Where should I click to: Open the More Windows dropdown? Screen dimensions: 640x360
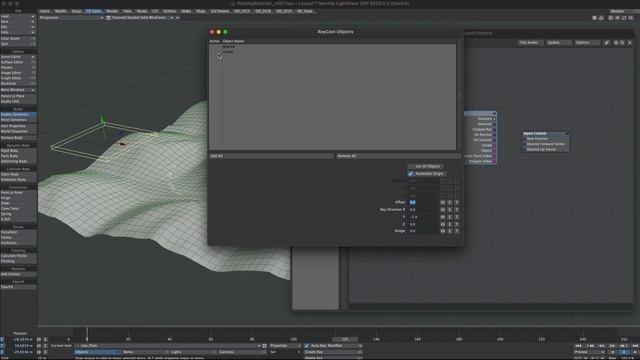[18, 90]
